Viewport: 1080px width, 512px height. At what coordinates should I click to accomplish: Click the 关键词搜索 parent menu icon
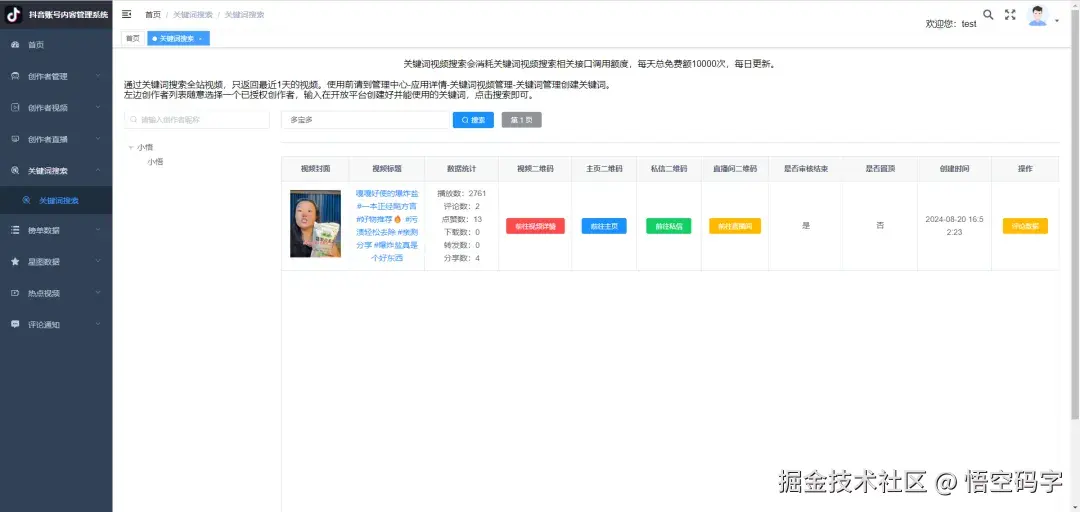pyautogui.click(x=15, y=170)
